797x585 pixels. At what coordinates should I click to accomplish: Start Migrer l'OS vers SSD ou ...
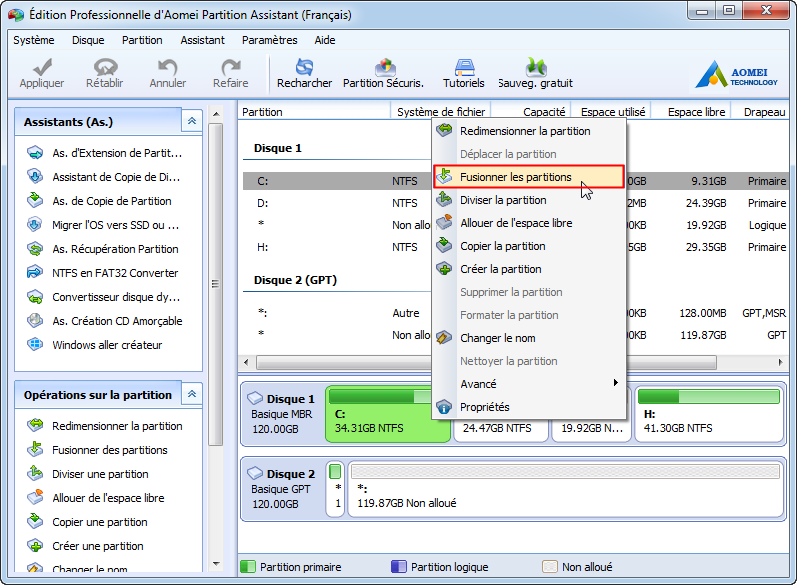coord(103,225)
